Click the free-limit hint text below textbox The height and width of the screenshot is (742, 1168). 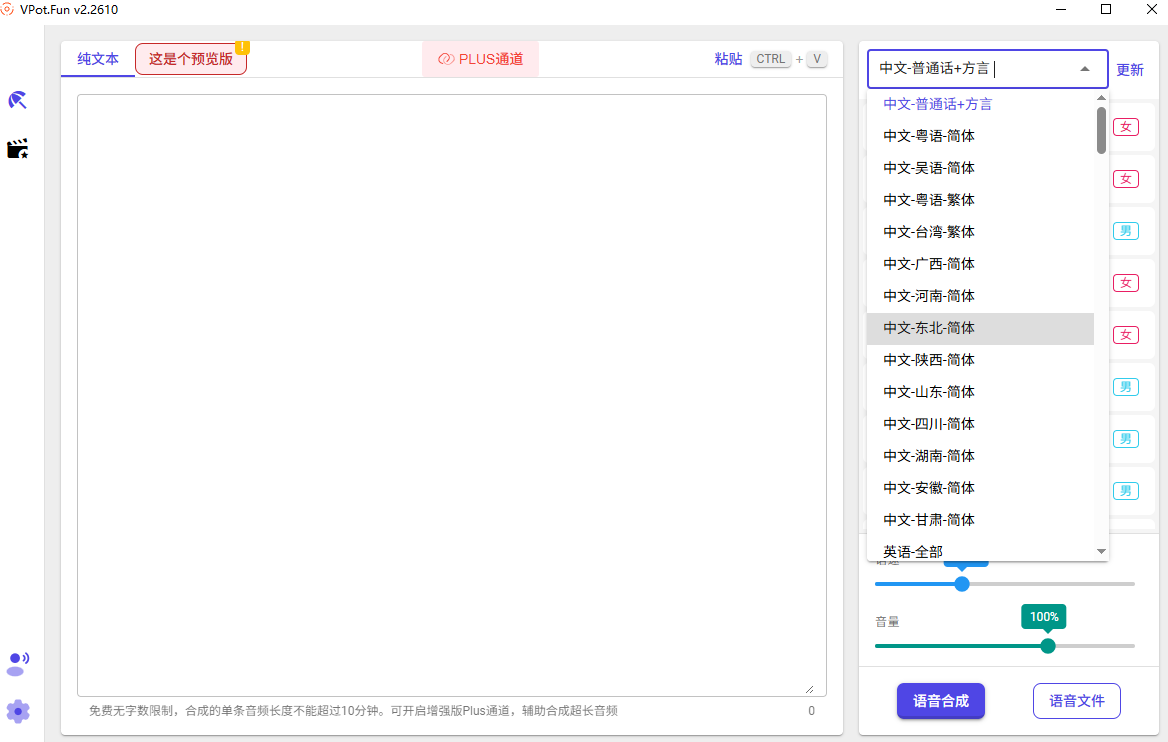click(353, 711)
